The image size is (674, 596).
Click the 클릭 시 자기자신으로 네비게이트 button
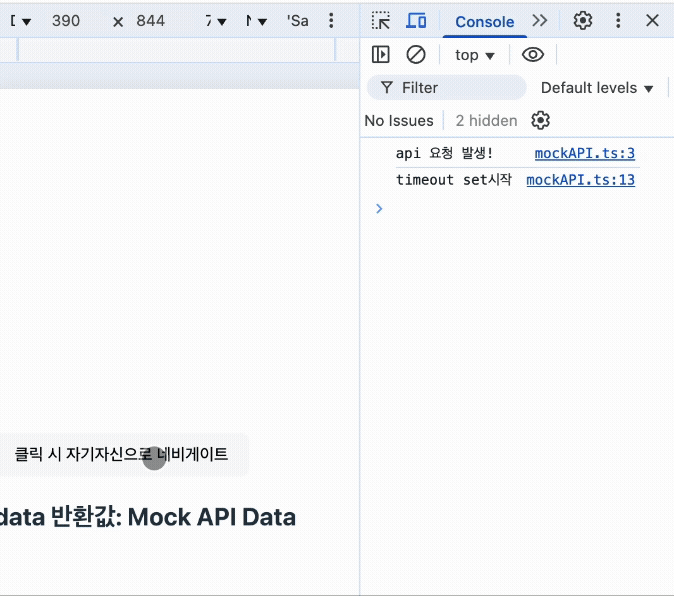[124, 455]
